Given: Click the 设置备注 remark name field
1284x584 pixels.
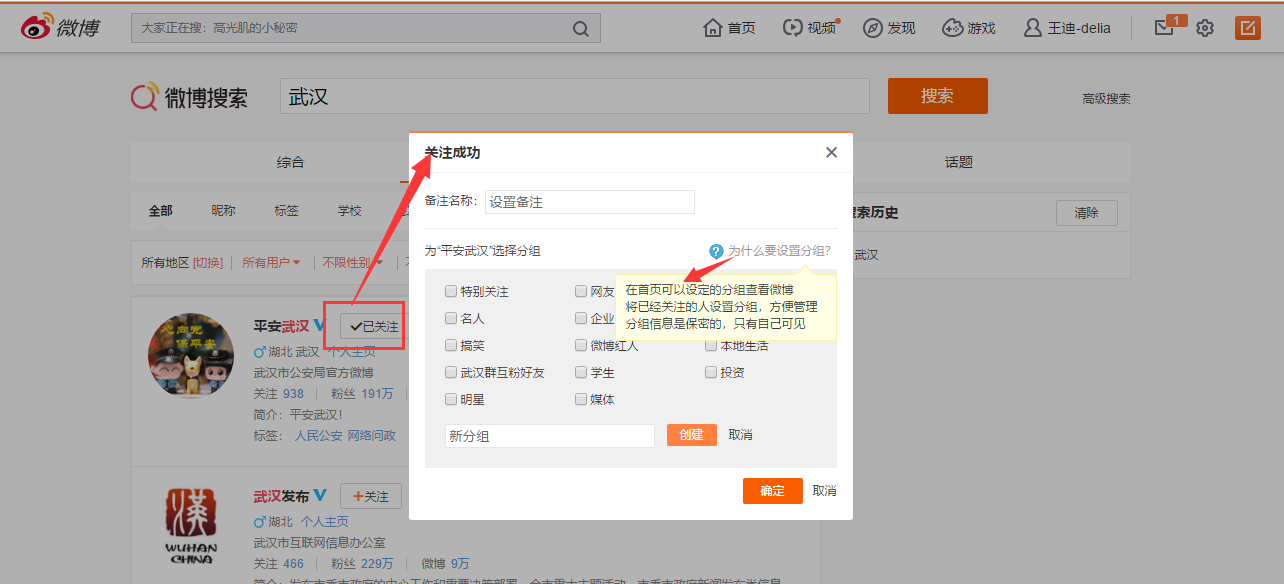Looking at the screenshot, I should pyautogui.click(x=590, y=202).
